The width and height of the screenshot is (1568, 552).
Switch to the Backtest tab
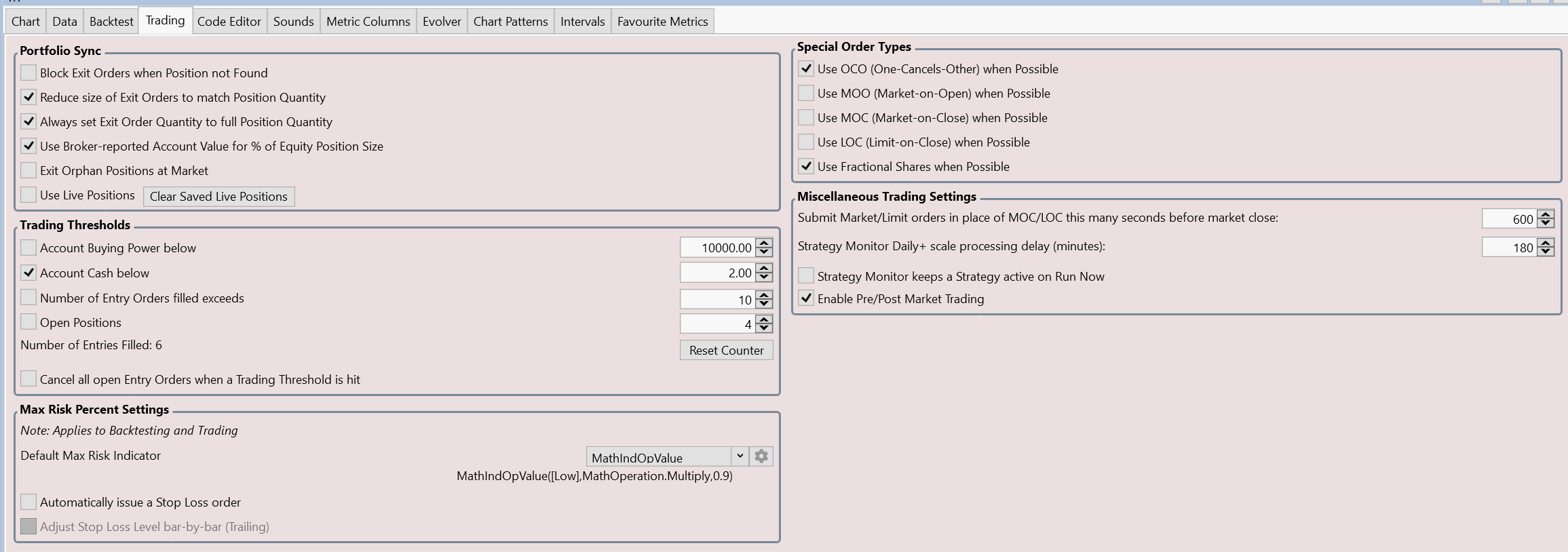coord(111,22)
